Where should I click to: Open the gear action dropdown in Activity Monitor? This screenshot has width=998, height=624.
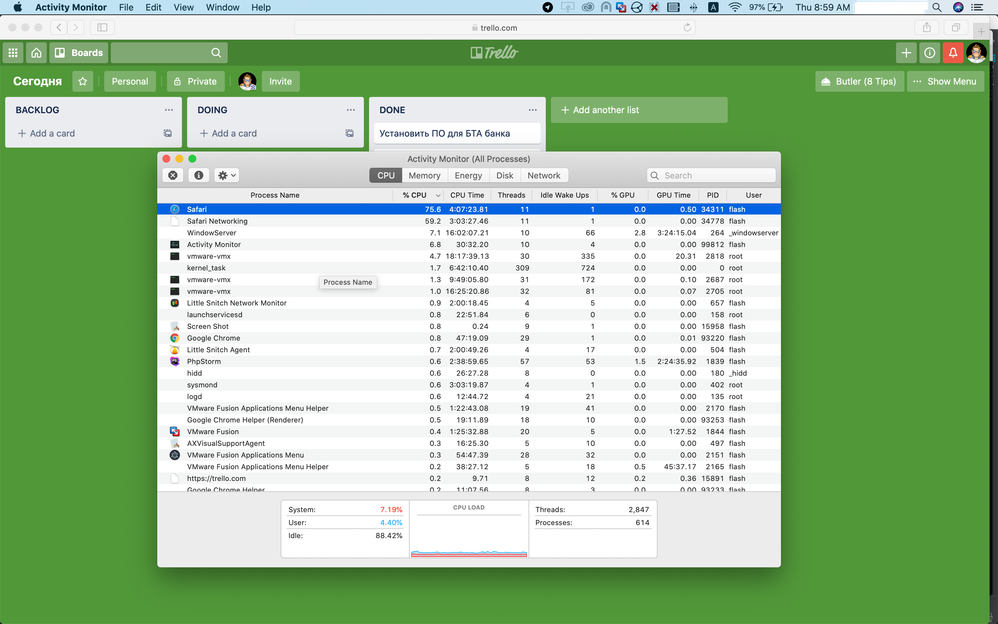(x=227, y=175)
